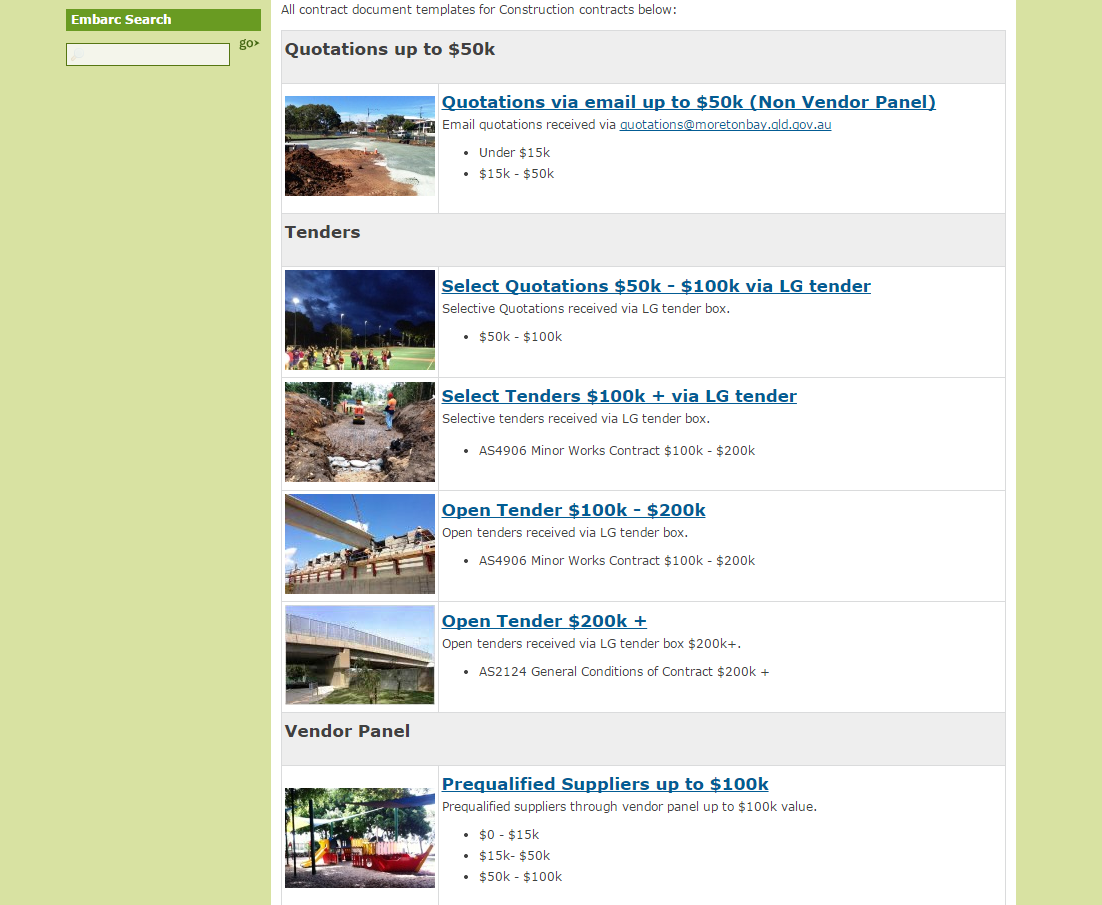Click the quotations@moretonbay.qld.gov.au email link

tap(725, 125)
